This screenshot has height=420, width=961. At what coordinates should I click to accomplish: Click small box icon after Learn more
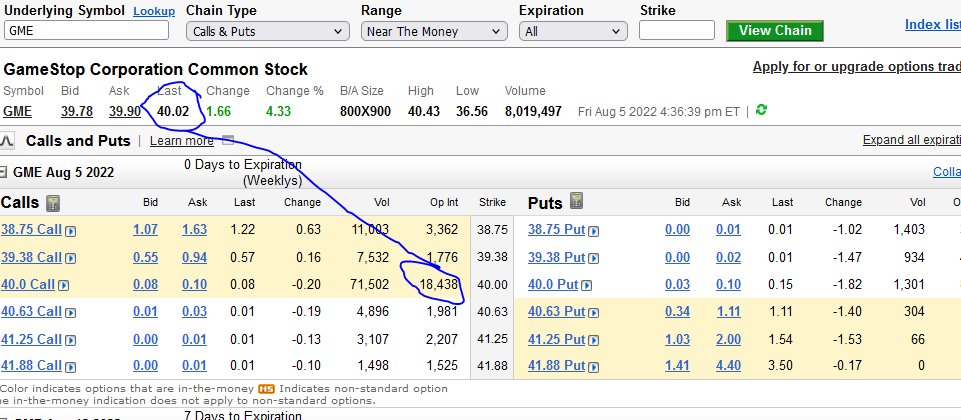(228, 140)
